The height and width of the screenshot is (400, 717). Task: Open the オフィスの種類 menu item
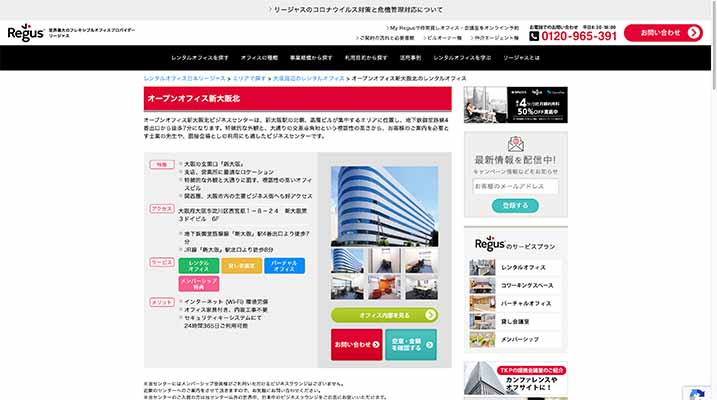(259, 58)
